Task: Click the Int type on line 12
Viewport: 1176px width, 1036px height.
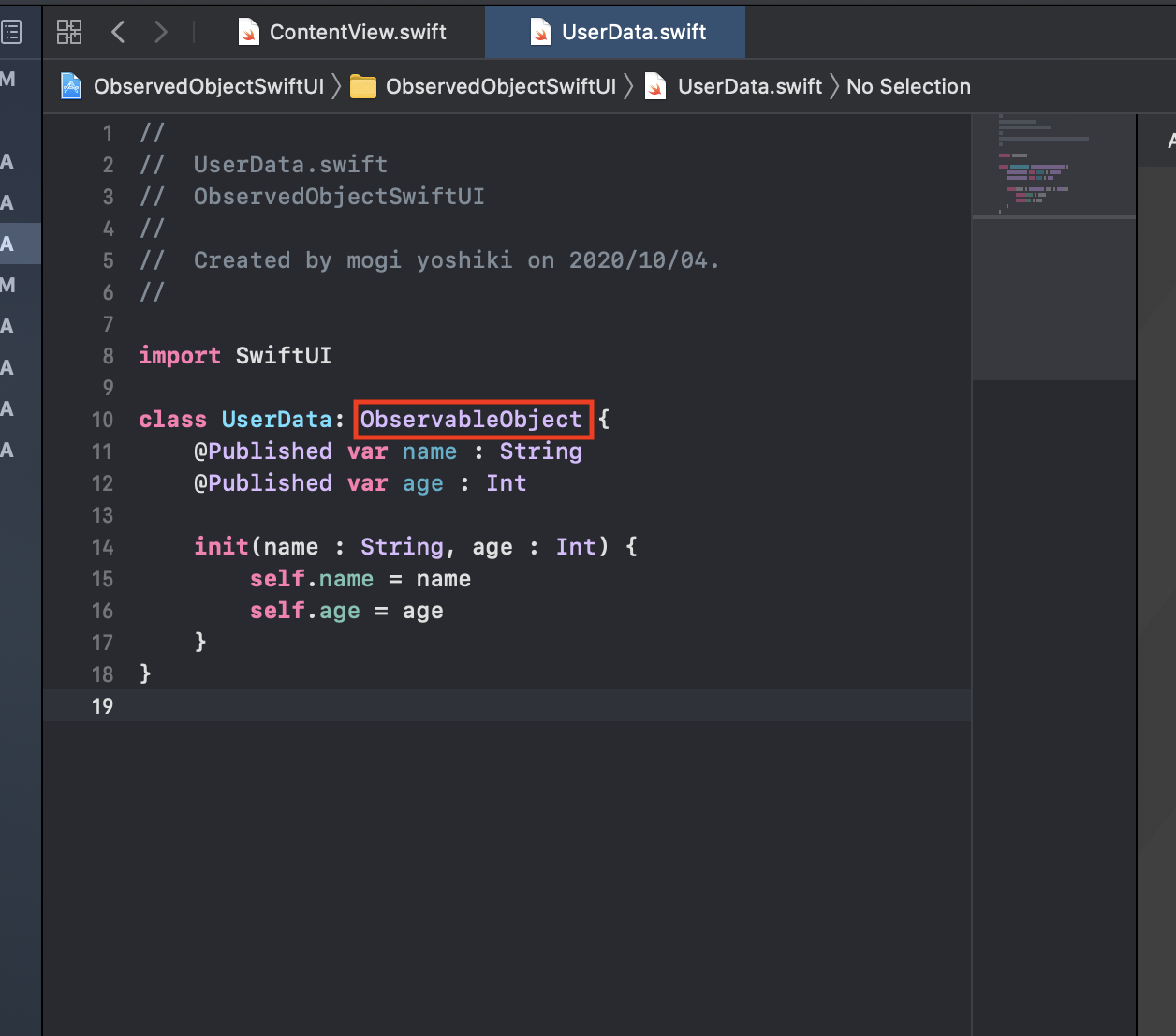Action: [506, 483]
